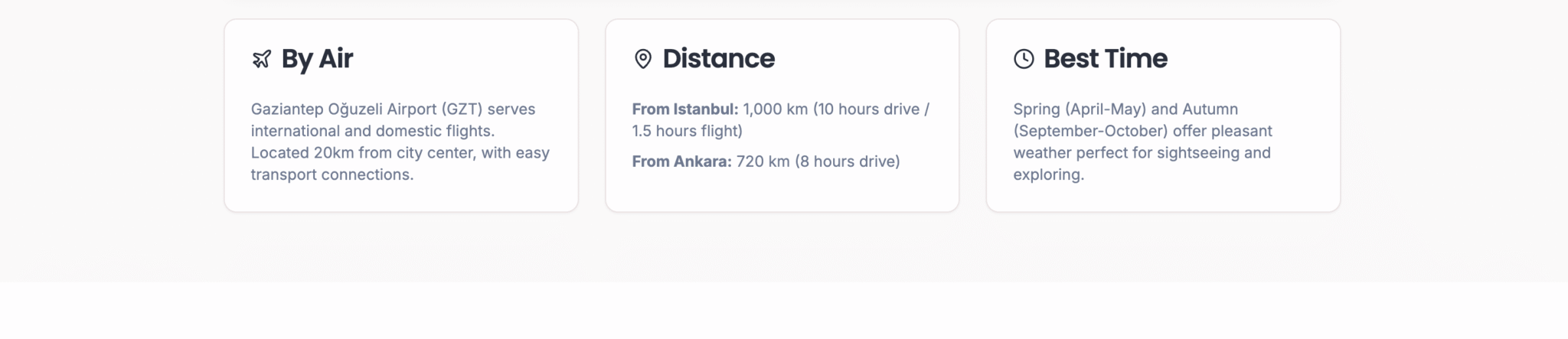Click the word "exploring." in Best Time card

(1048, 174)
